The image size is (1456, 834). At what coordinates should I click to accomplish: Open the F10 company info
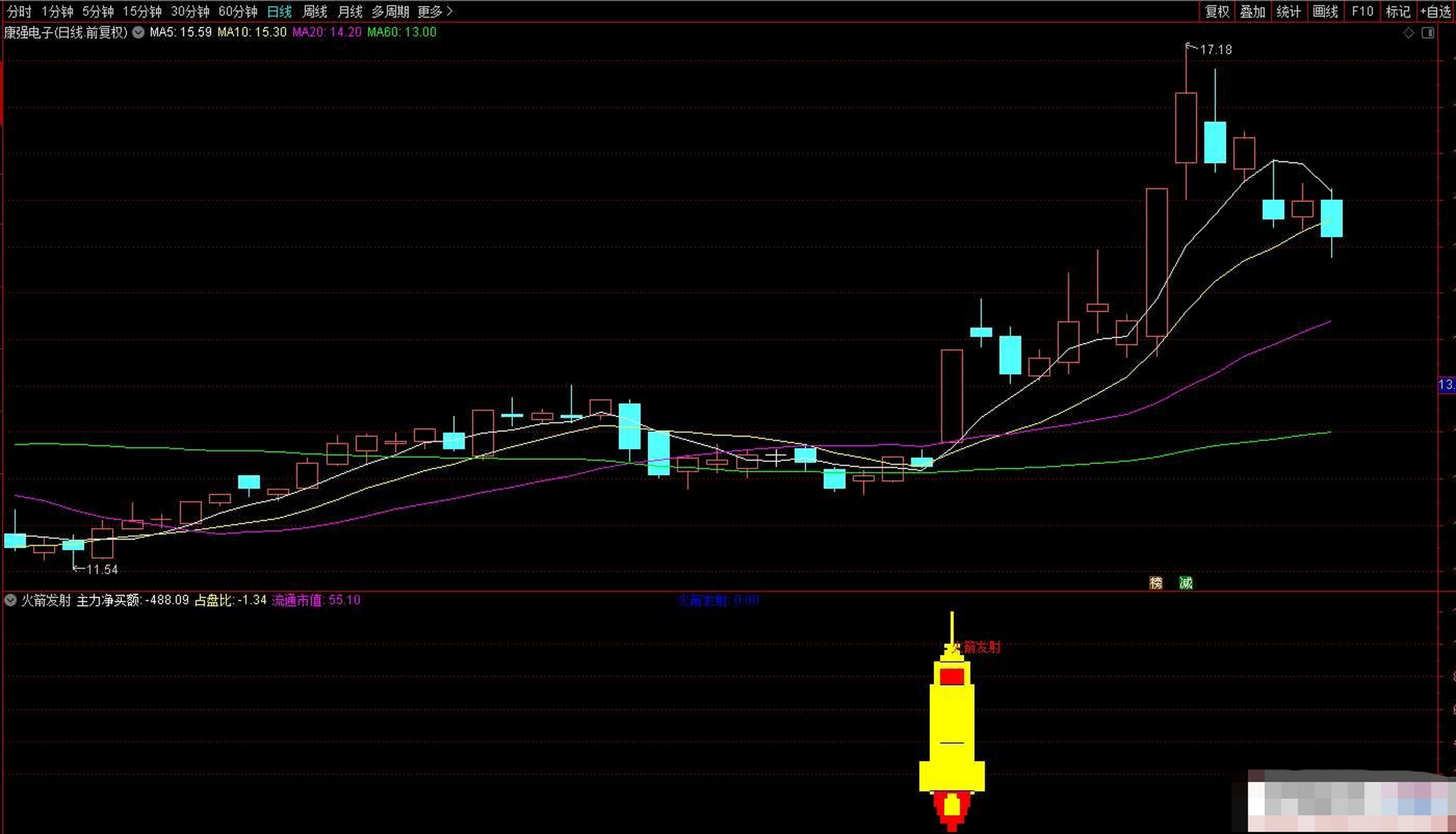pos(1361,11)
